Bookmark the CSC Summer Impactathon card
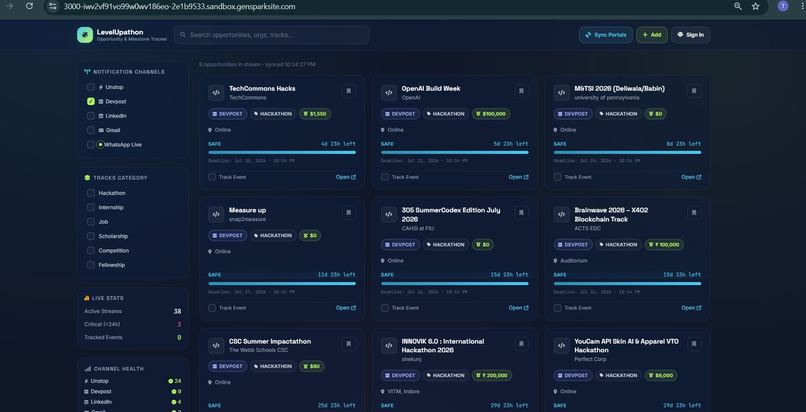The image size is (806, 412). click(x=349, y=344)
